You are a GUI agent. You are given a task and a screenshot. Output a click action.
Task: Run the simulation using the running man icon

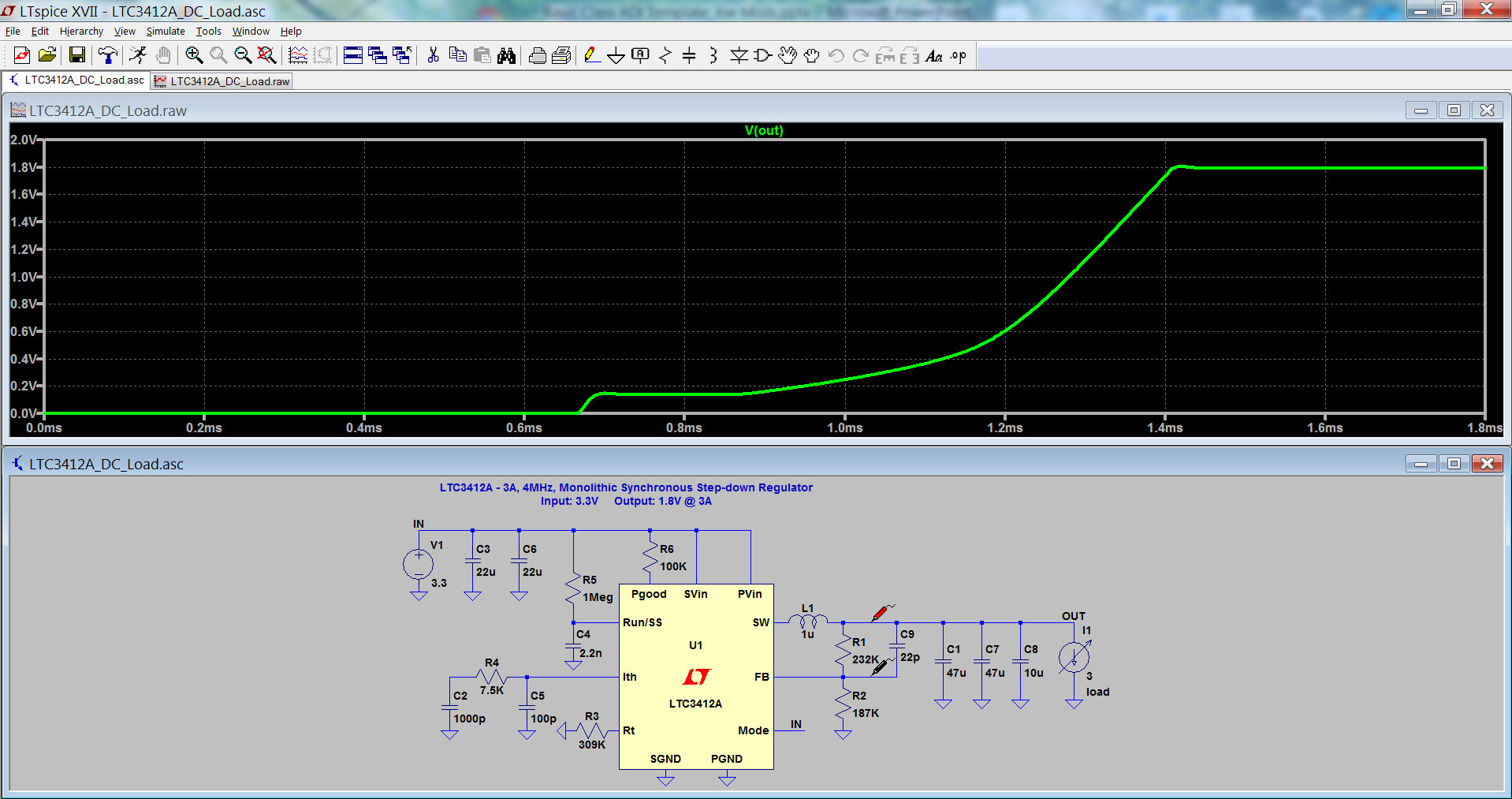click(x=138, y=55)
